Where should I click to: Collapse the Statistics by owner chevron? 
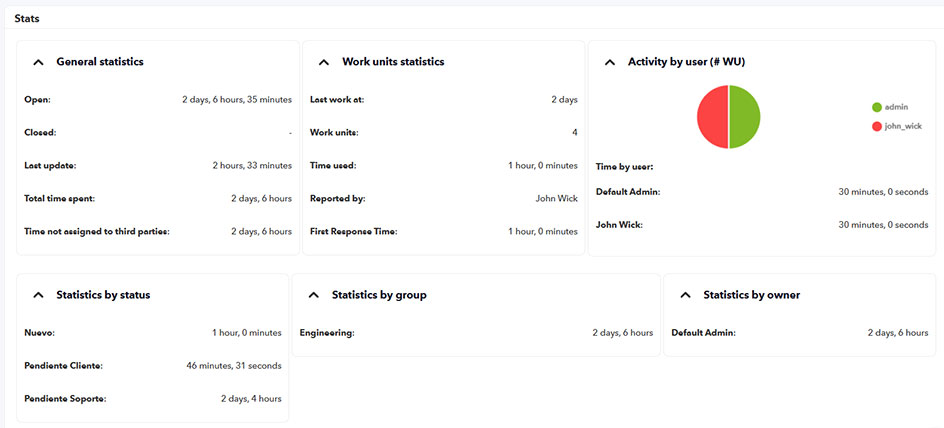click(x=685, y=295)
